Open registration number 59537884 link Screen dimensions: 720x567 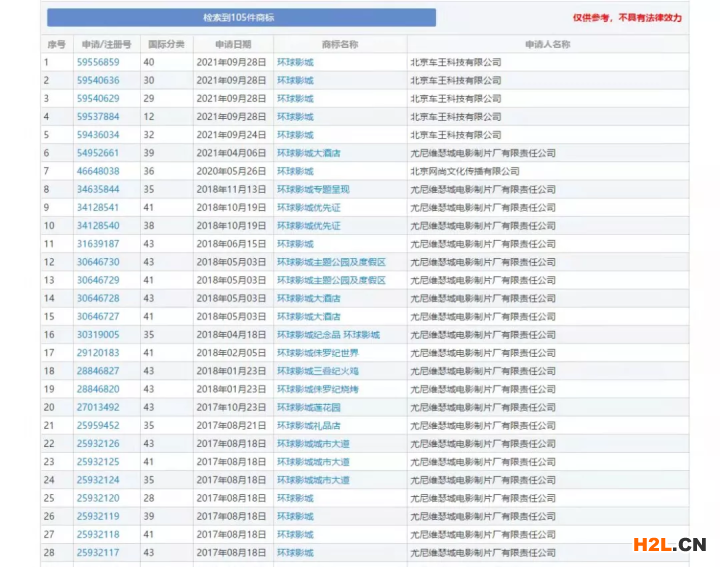(x=98, y=117)
